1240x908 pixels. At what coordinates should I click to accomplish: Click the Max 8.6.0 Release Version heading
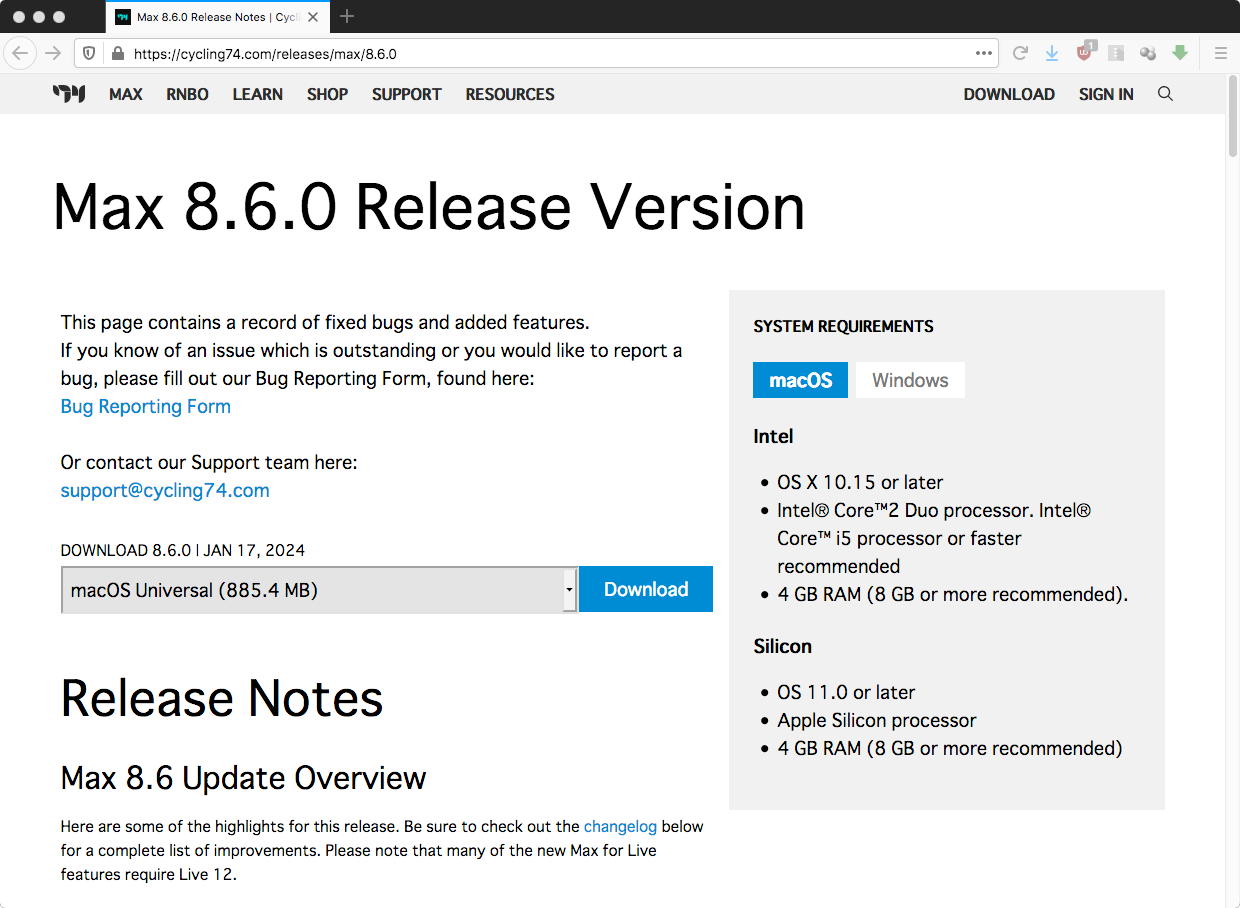[x=429, y=207]
